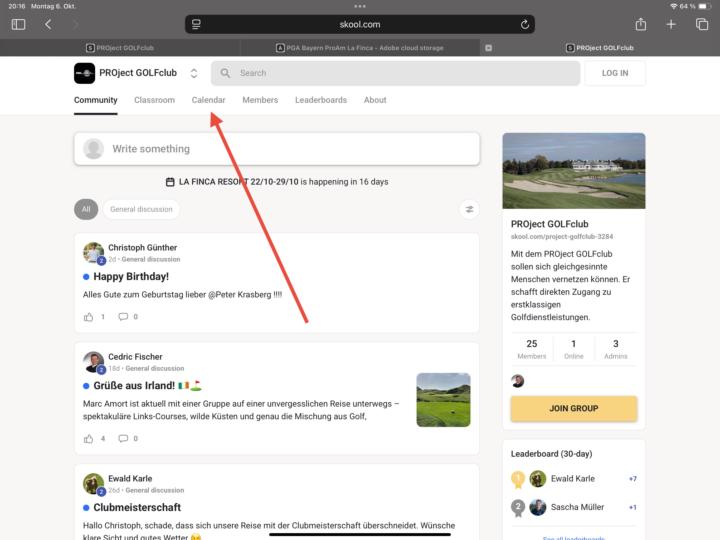Viewport: 720px width, 540px height.
Task: Select the General discussion filter chip
Action: [141, 209]
